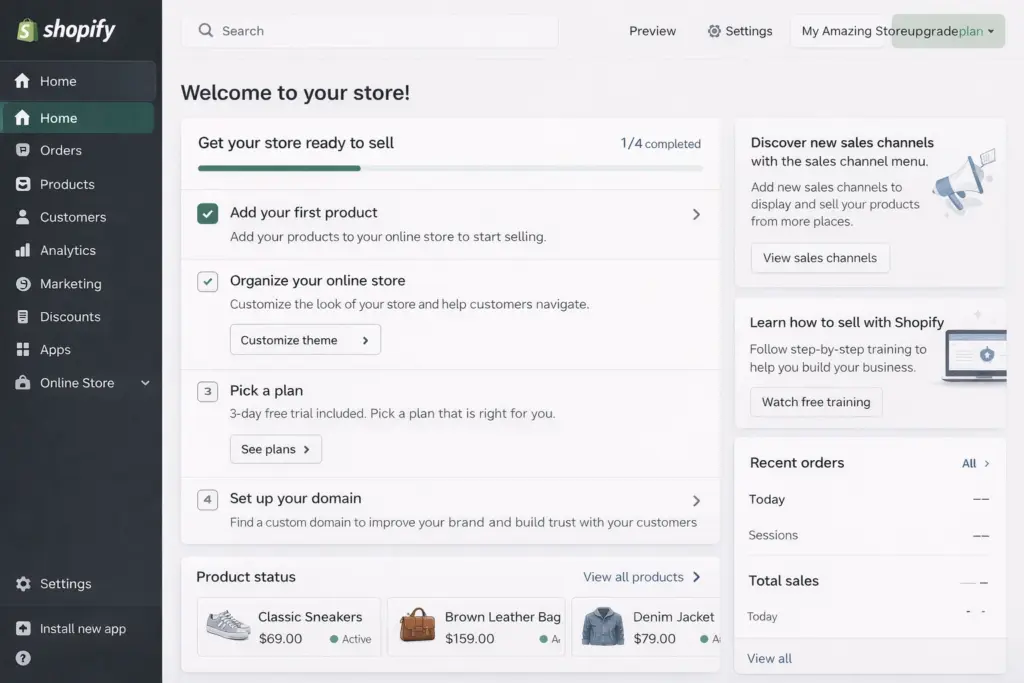Open the Apps section
Image resolution: width=1024 pixels, height=683 pixels.
pos(58,349)
